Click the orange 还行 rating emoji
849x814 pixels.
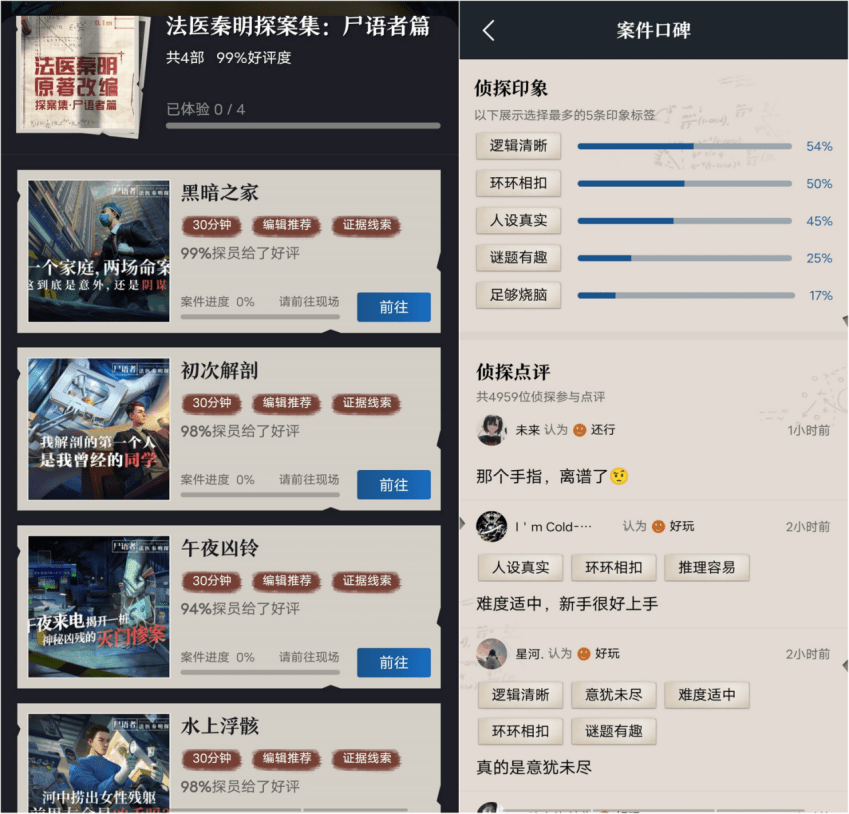tap(579, 430)
